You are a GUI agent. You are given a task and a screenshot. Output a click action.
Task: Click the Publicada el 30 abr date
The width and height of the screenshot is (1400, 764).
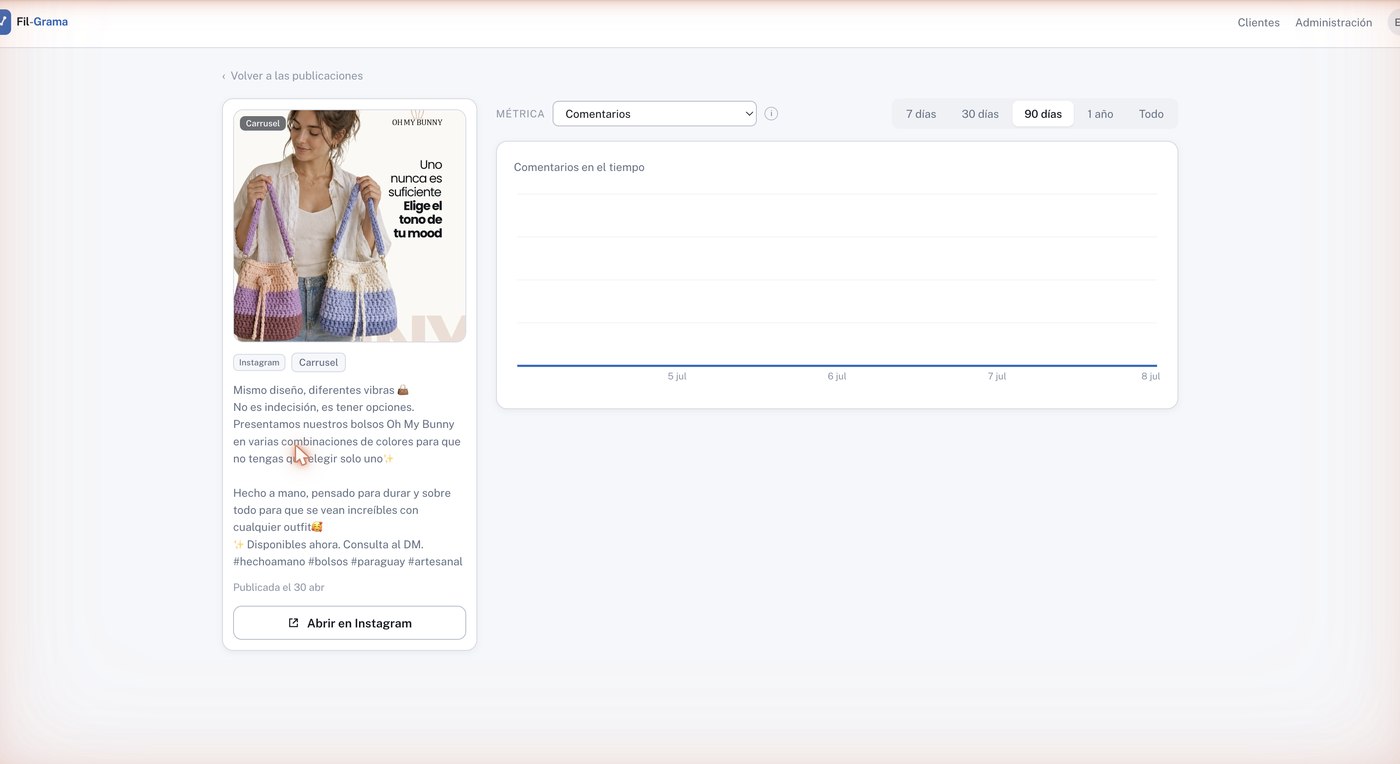tap(279, 588)
